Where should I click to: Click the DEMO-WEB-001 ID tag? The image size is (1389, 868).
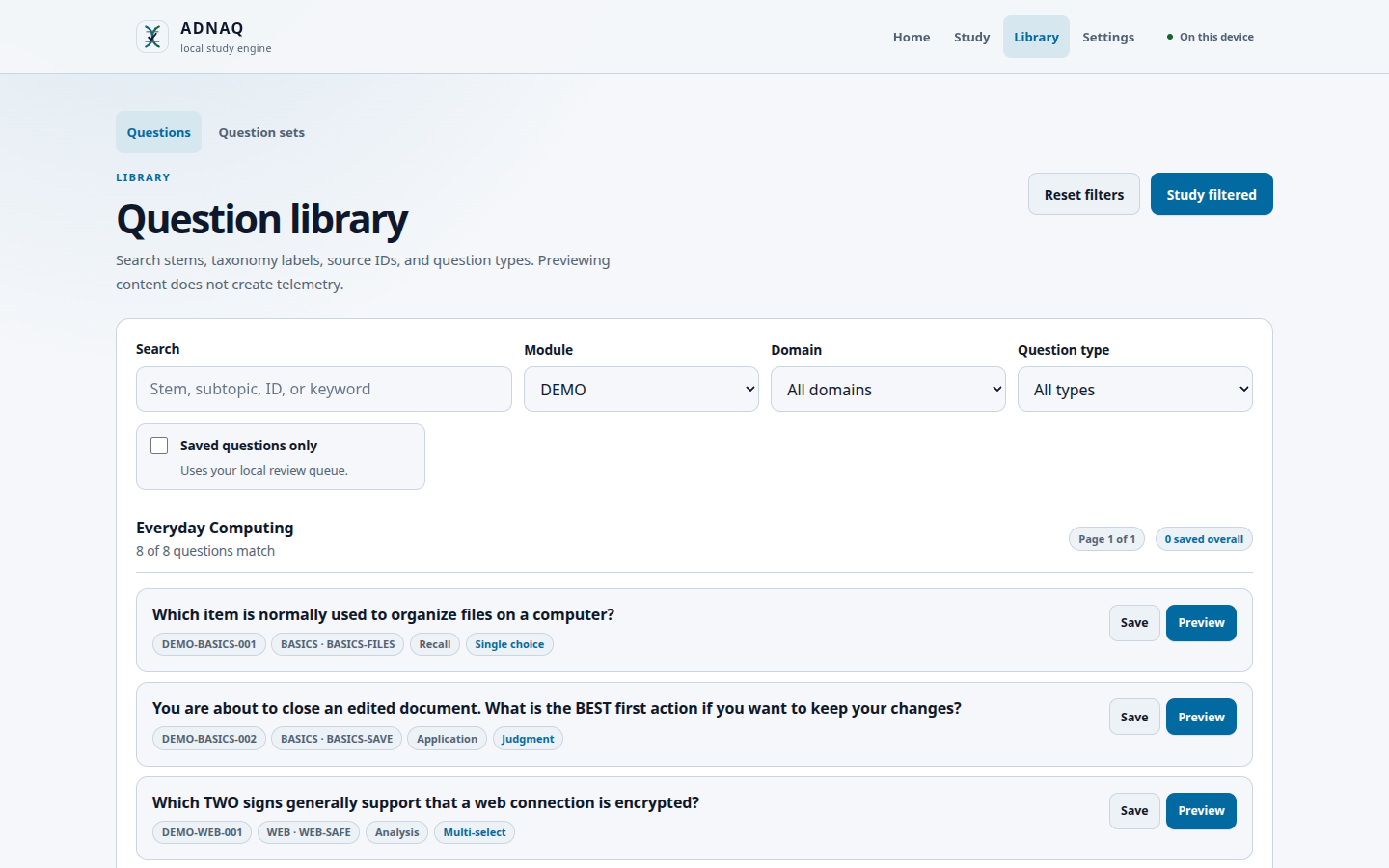(203, 832)
